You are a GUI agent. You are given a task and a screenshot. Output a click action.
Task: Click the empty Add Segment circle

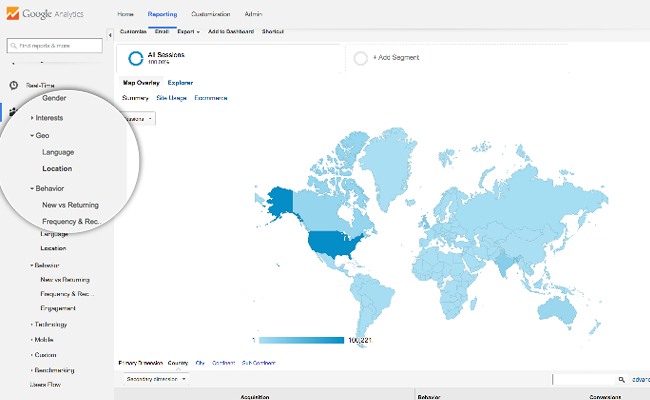point(360,59)
